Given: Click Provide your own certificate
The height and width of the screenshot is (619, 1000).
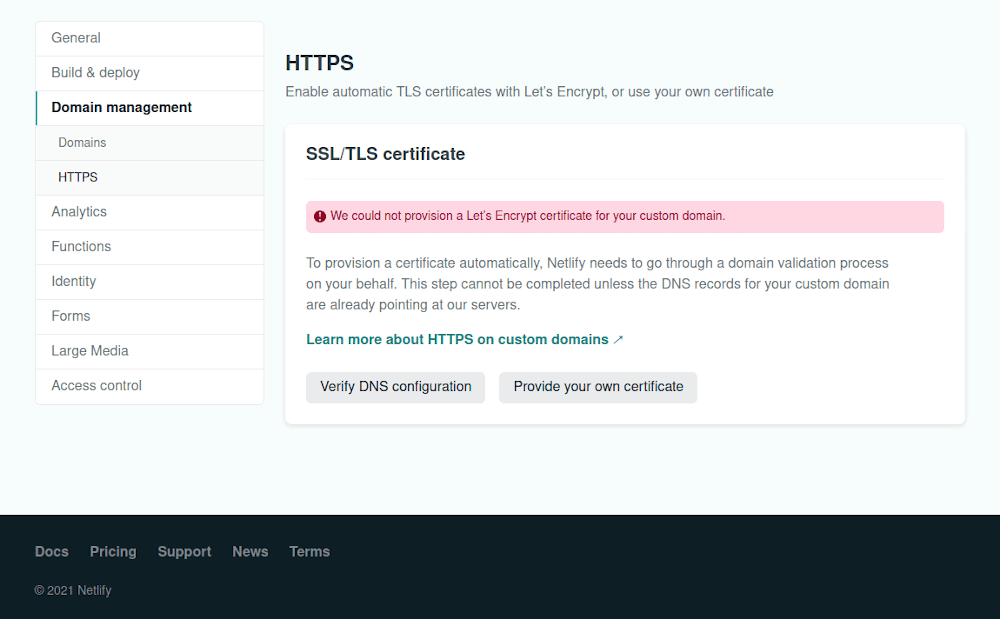Looking at the screenshot, I should point(598,387).
